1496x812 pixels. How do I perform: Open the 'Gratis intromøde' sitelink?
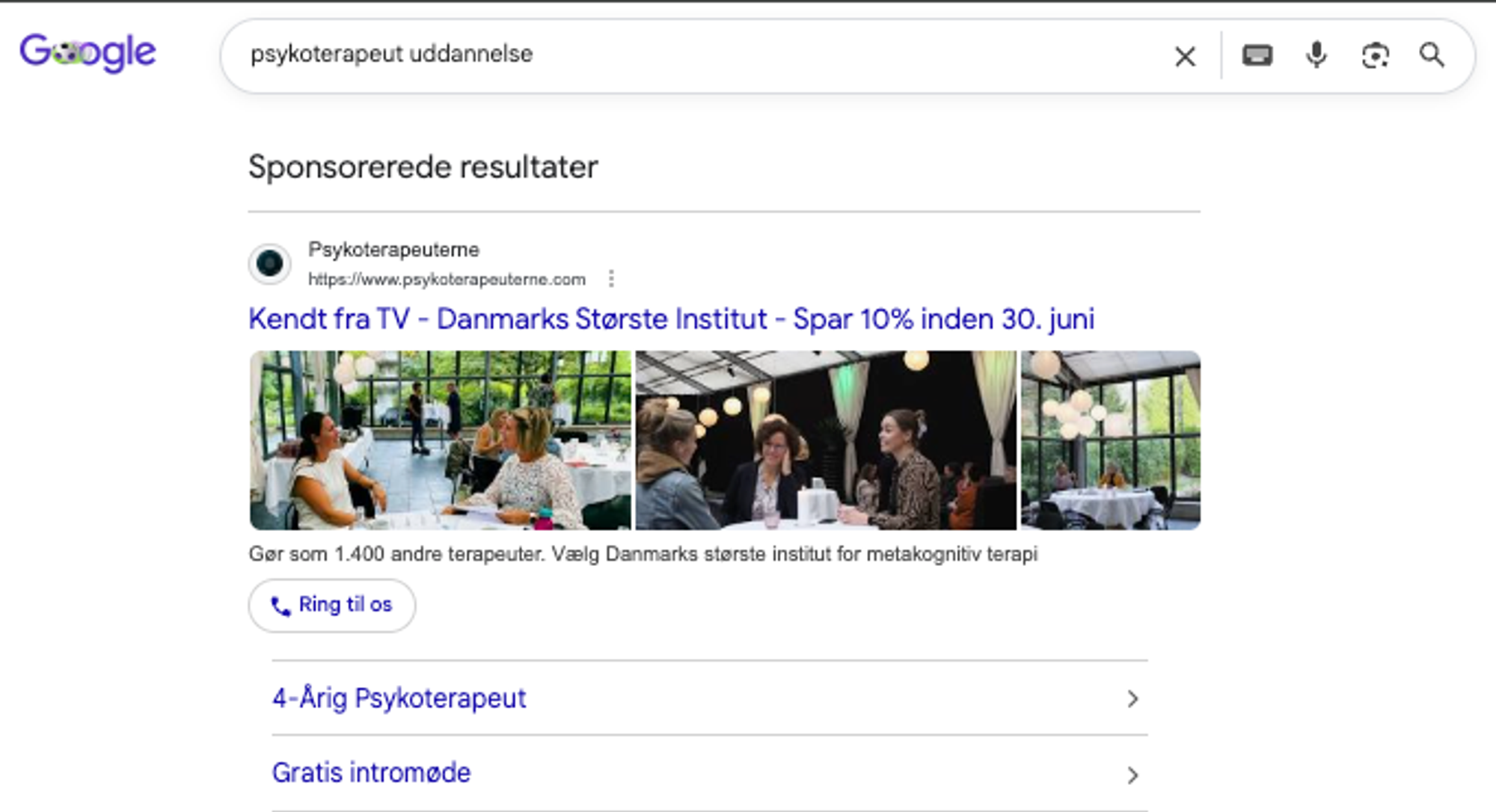[372, 773]
